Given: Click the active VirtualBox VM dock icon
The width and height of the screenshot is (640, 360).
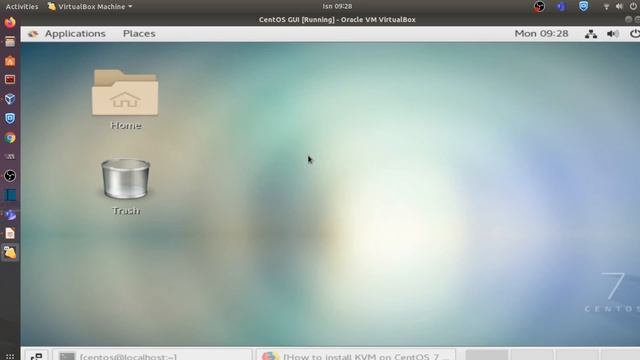Looking at the screenshot, I should pyautogui.click(x=10, y=253).
